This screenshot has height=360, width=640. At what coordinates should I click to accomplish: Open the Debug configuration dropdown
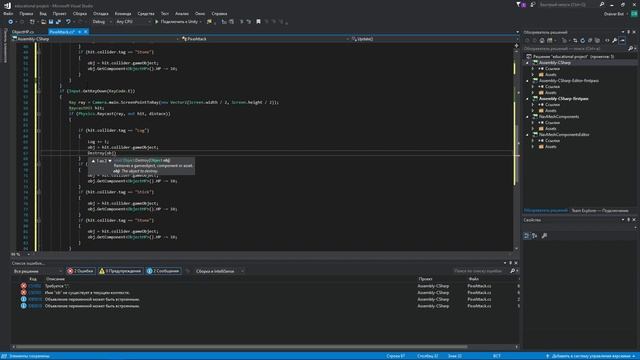102,22
